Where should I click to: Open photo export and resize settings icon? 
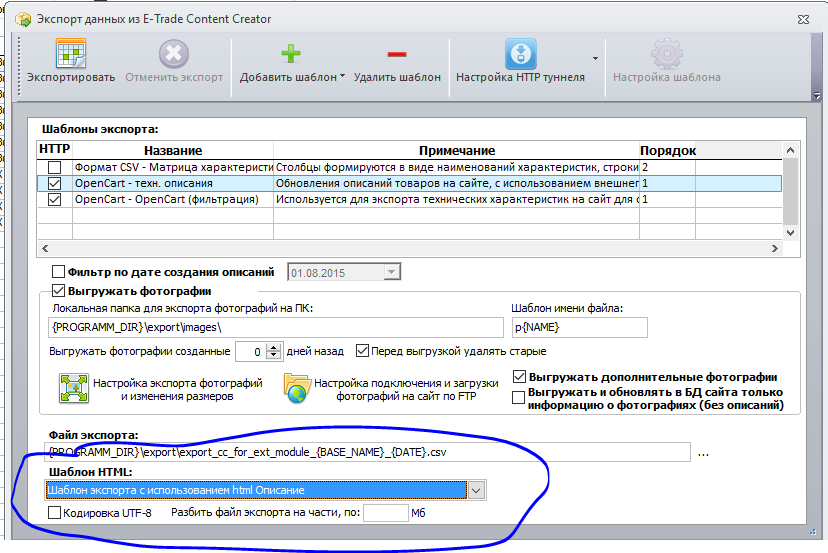pos(74,389)
